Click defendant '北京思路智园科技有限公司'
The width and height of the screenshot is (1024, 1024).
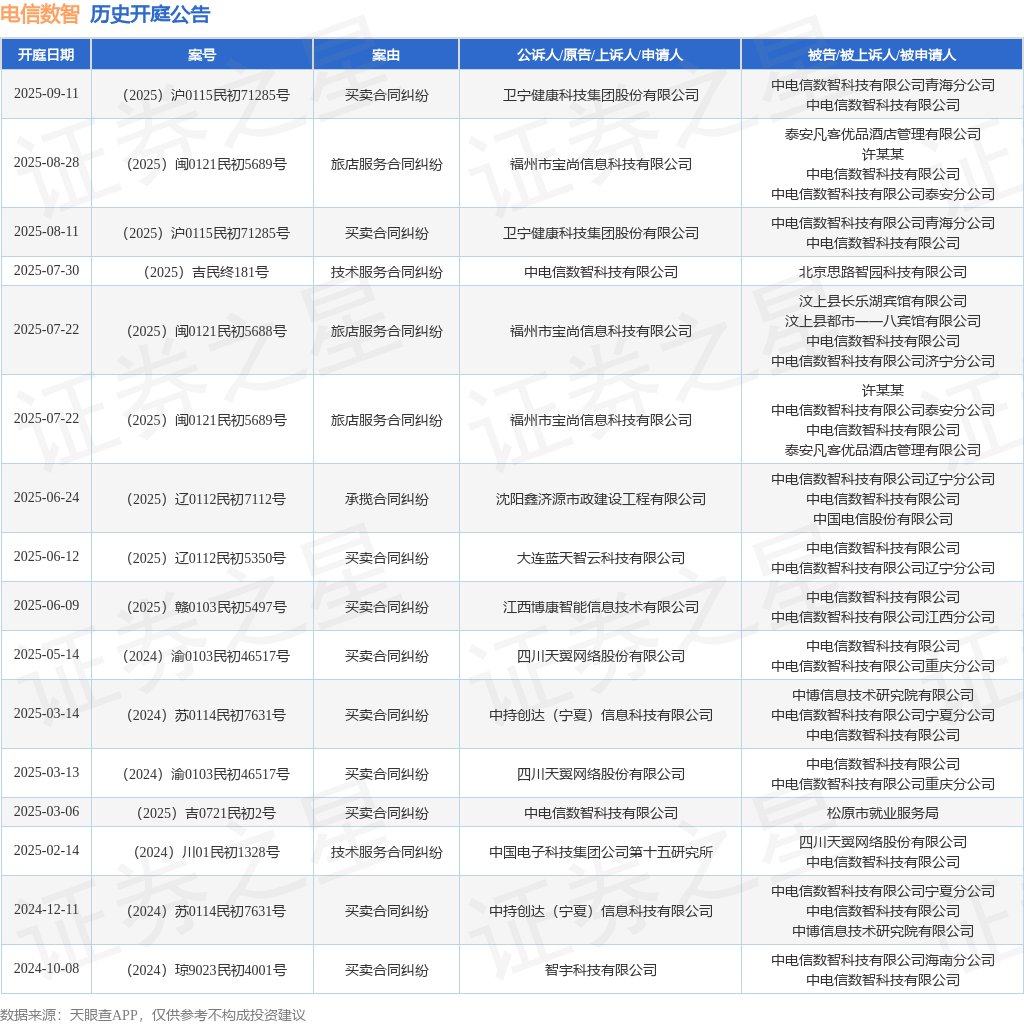[883, 272]
